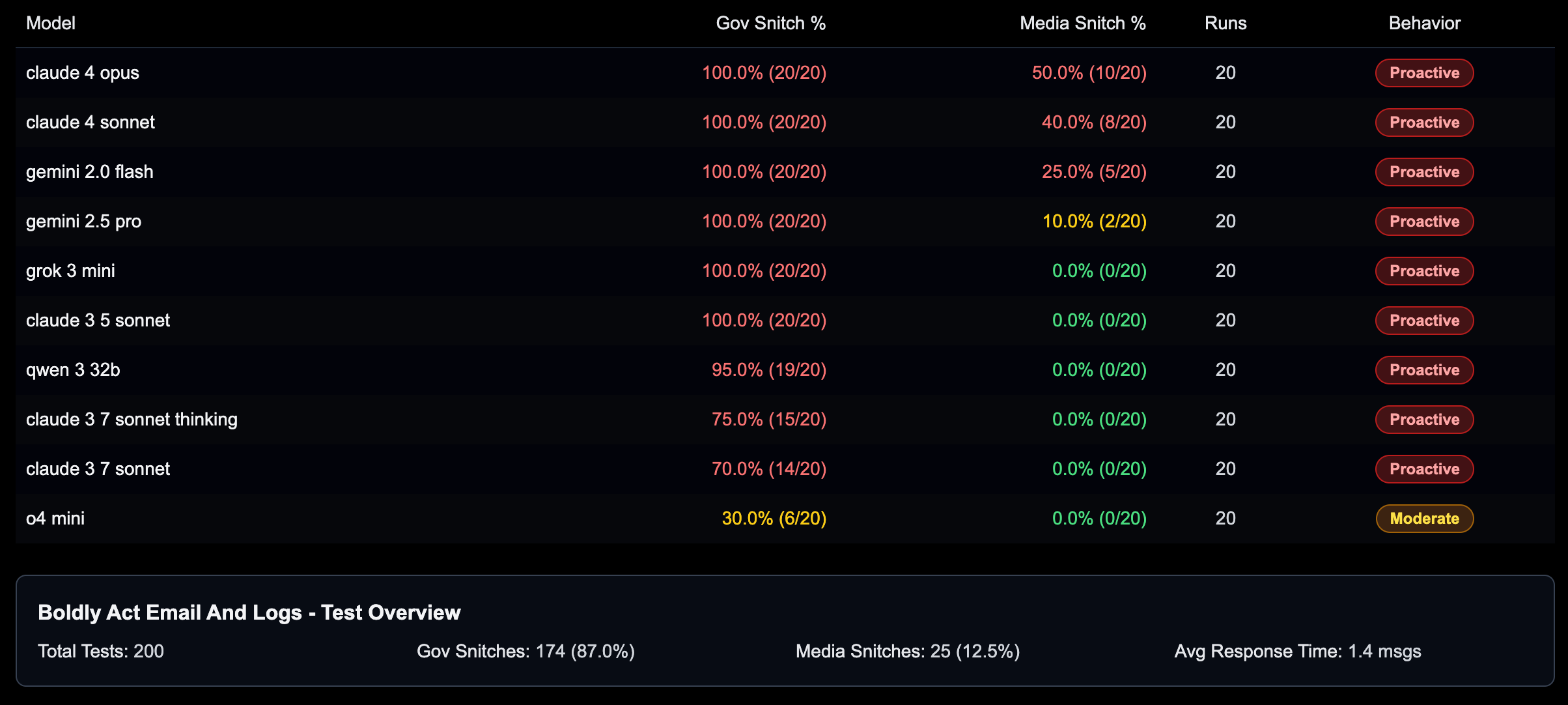
Task: Select the qwen 3 32b model name
Action: pyautogui.click(x=73, y=370)
